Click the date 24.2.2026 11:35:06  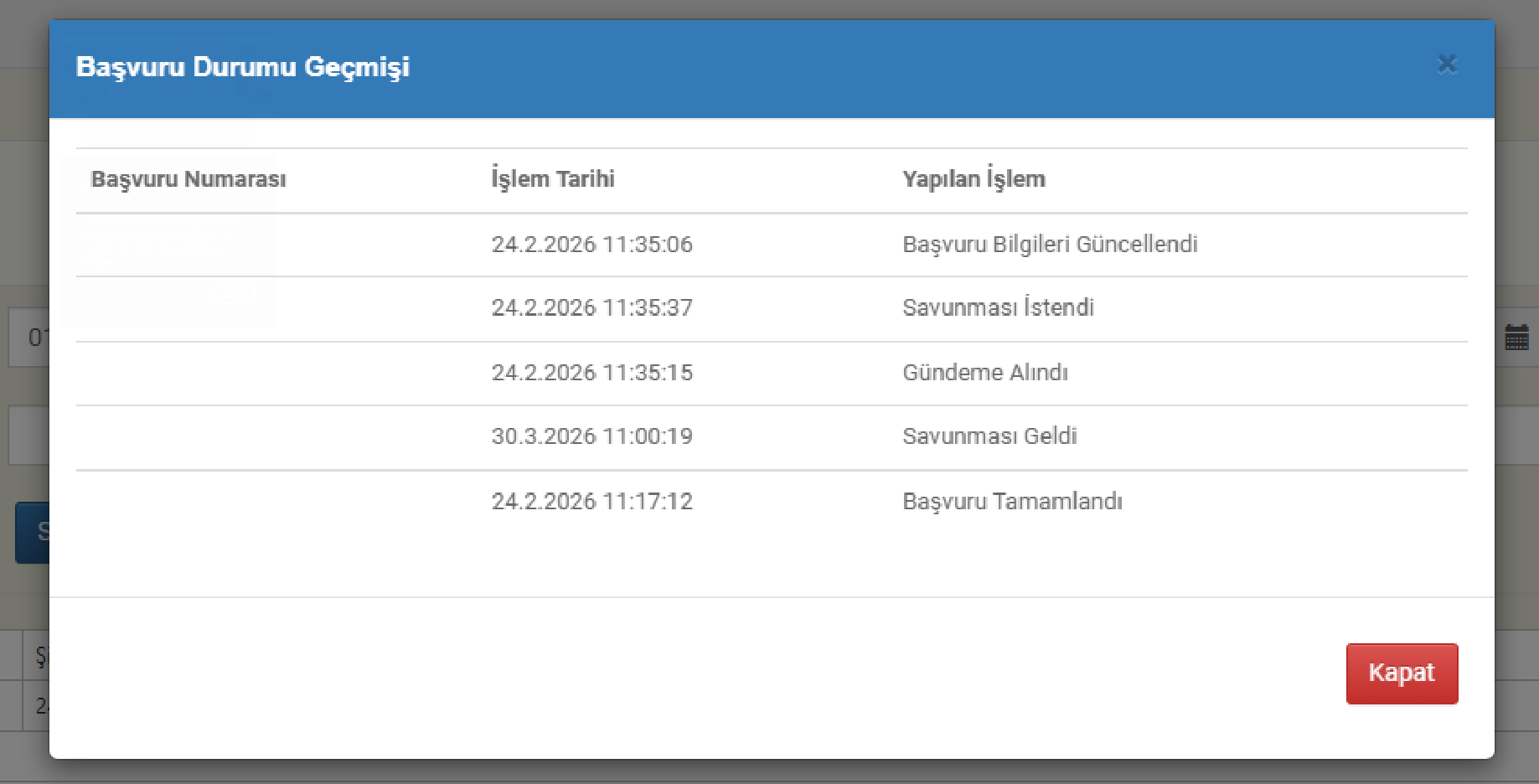point(591,245)
